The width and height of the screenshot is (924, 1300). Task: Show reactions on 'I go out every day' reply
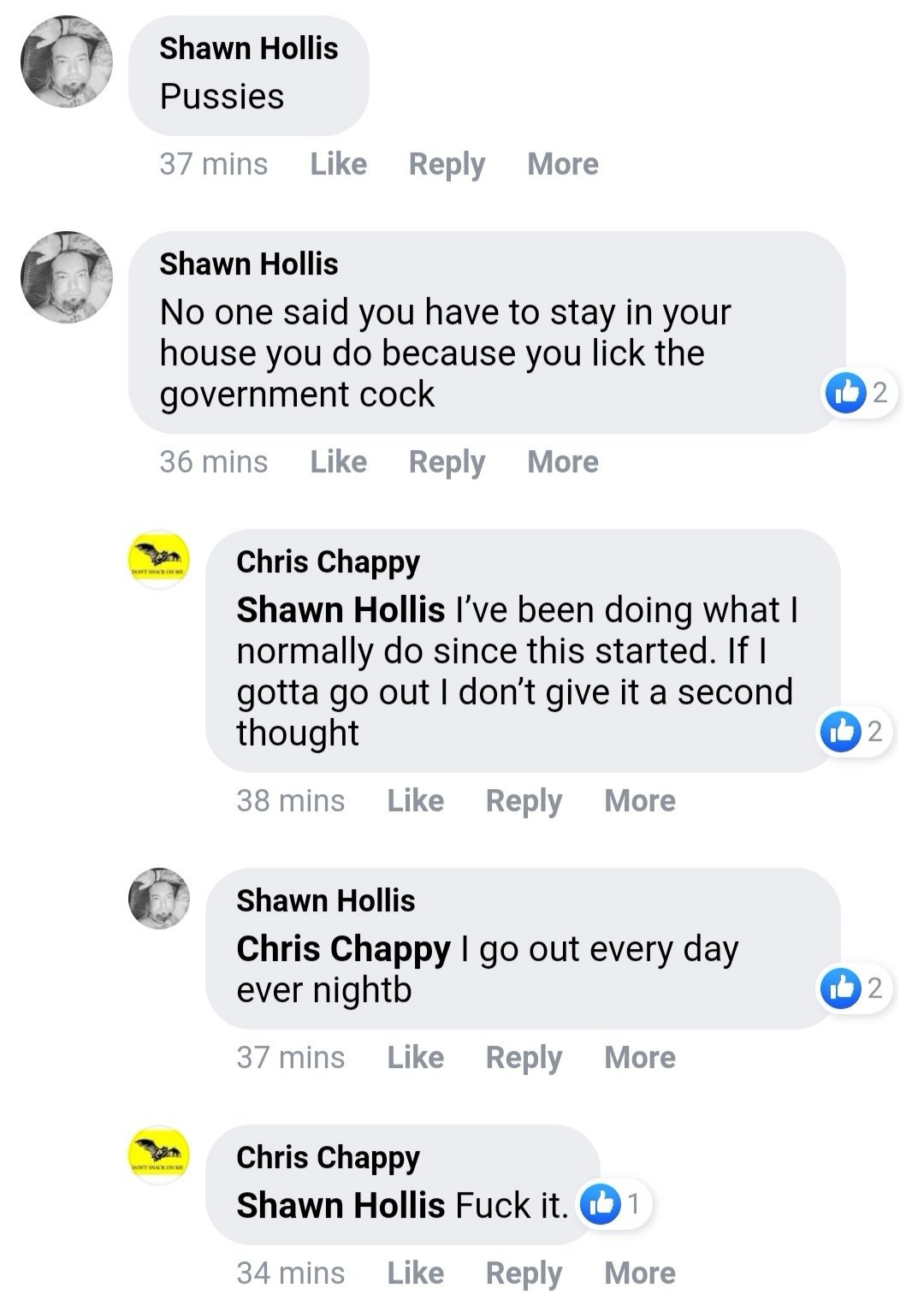click(852, 988)
